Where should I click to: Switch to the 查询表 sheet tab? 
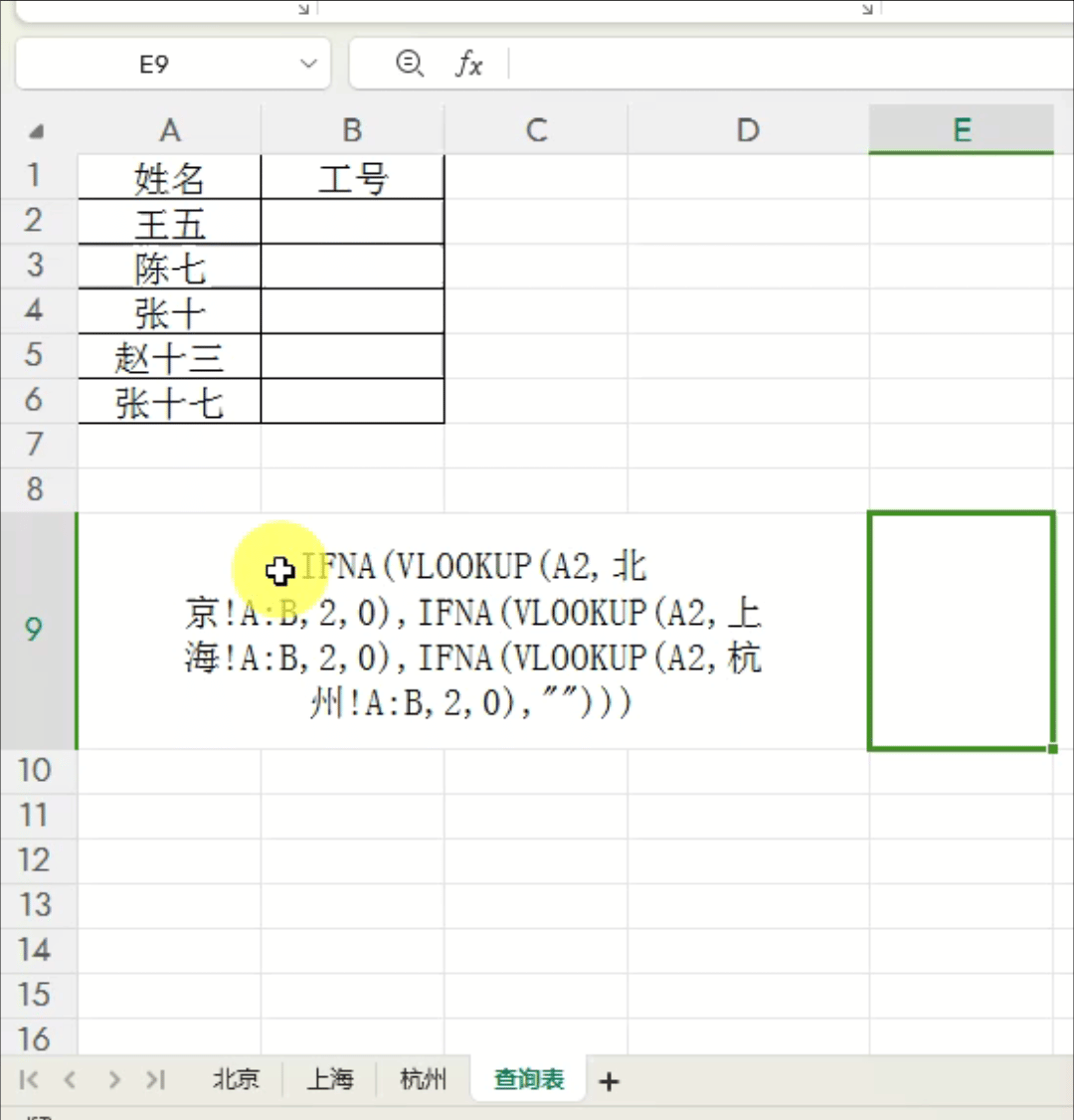[529, 1079]
